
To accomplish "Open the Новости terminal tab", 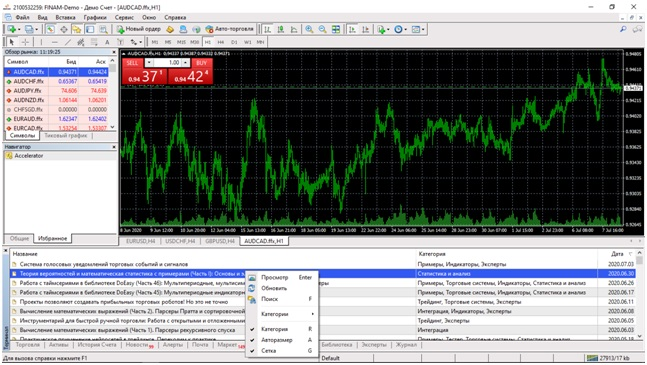I will point(139,345).
